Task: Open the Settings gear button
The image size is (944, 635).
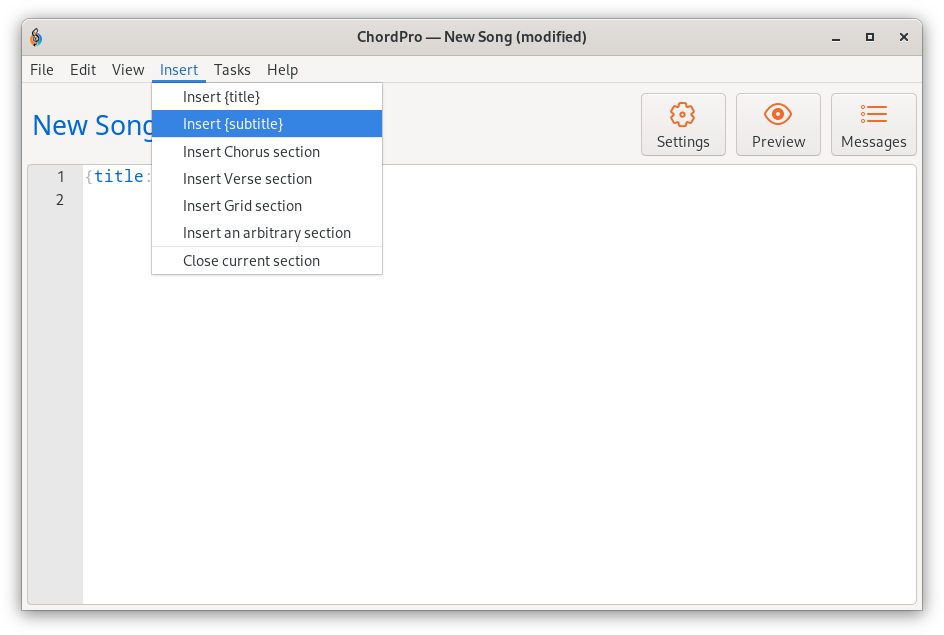Action: pyautogui.click(x=683, y=125)
